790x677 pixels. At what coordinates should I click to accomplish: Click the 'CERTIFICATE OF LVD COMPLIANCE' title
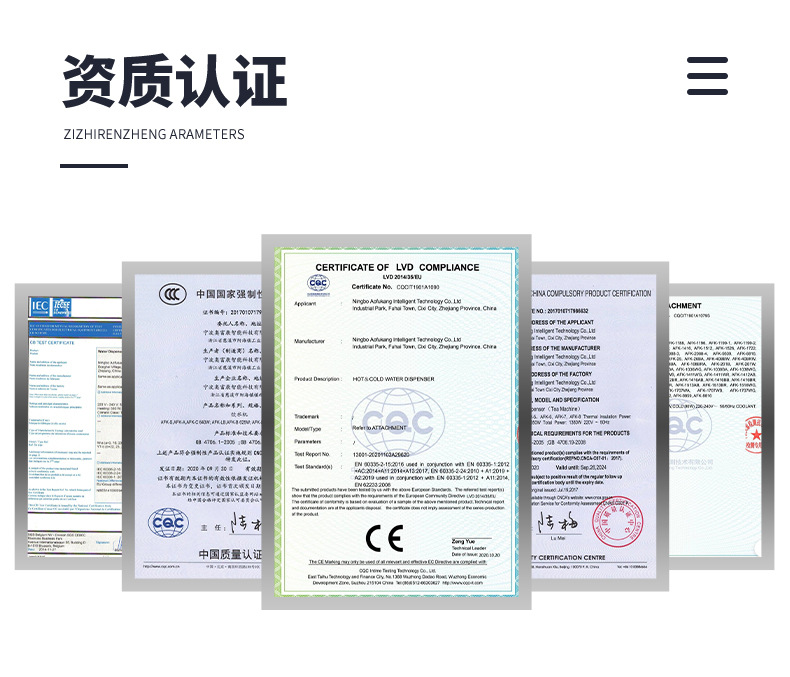click(398, 267)
